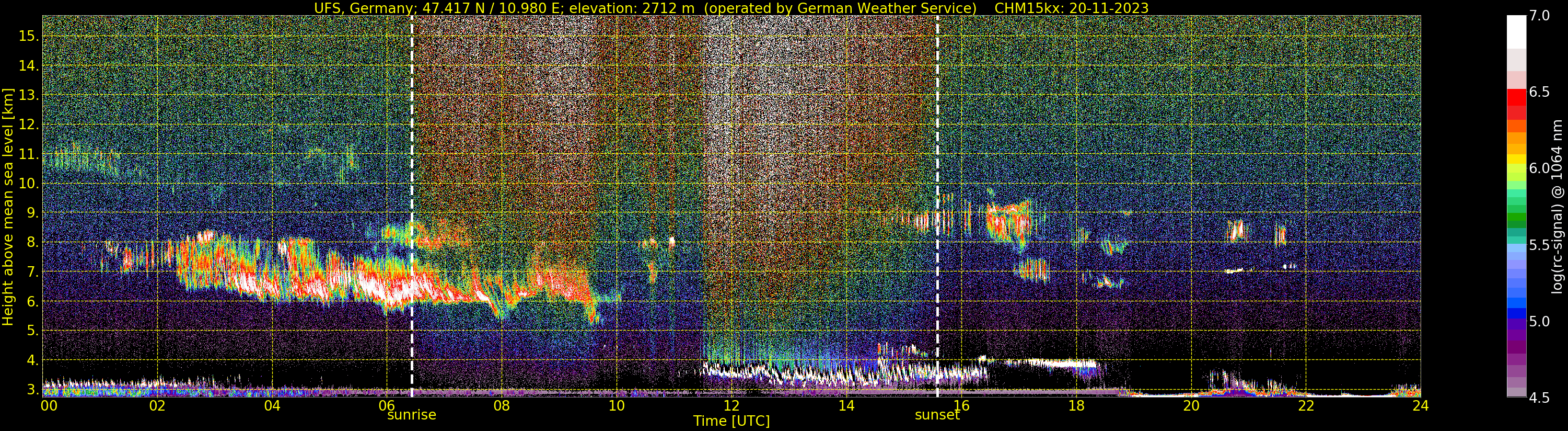This screenshot has width=1568, height=431.
Task: Click the "CHM15kx: 20-11-2023" date label
Action: [x=1071, y=8]
